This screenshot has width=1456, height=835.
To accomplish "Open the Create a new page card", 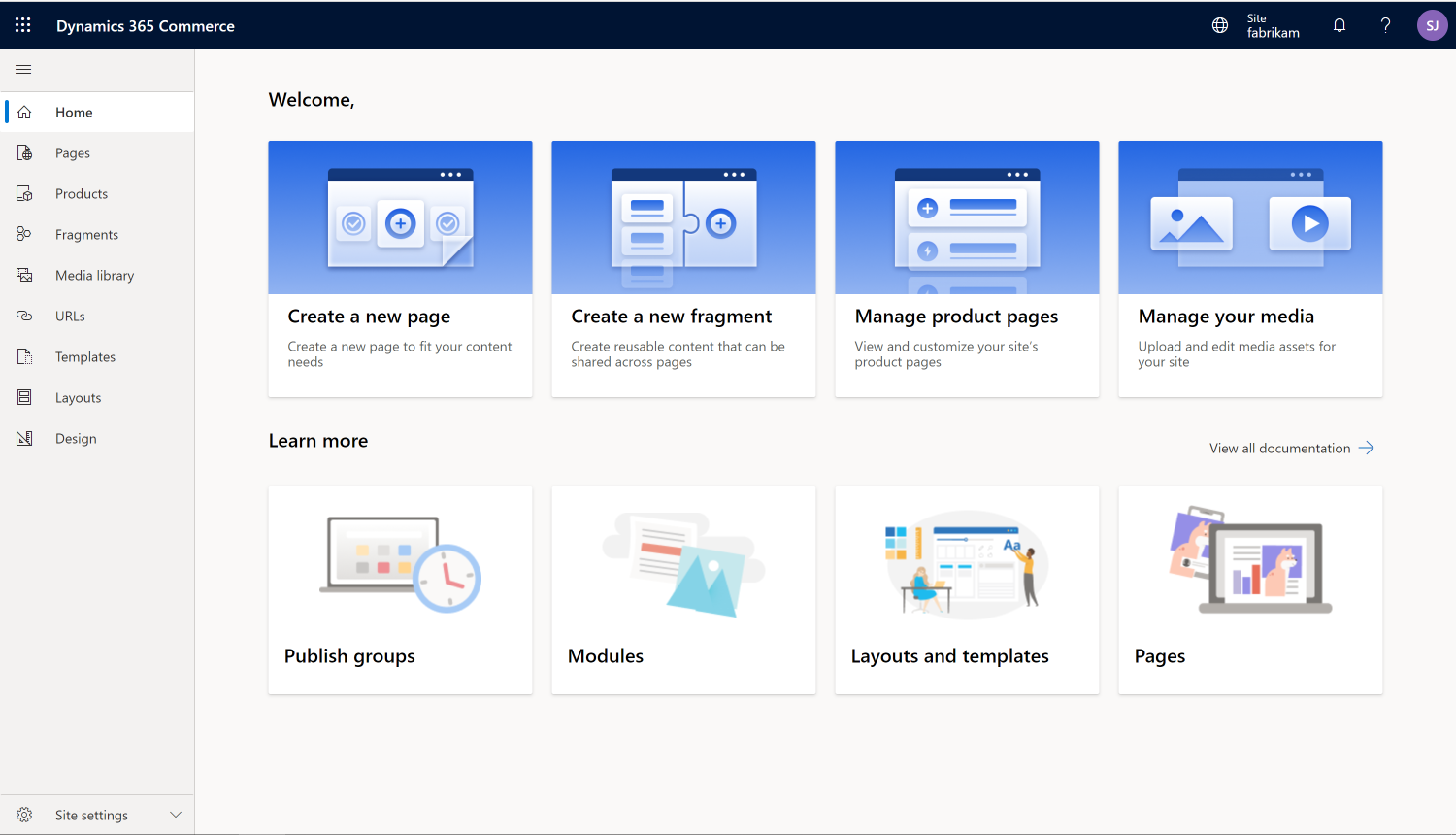I will [400, 268].
